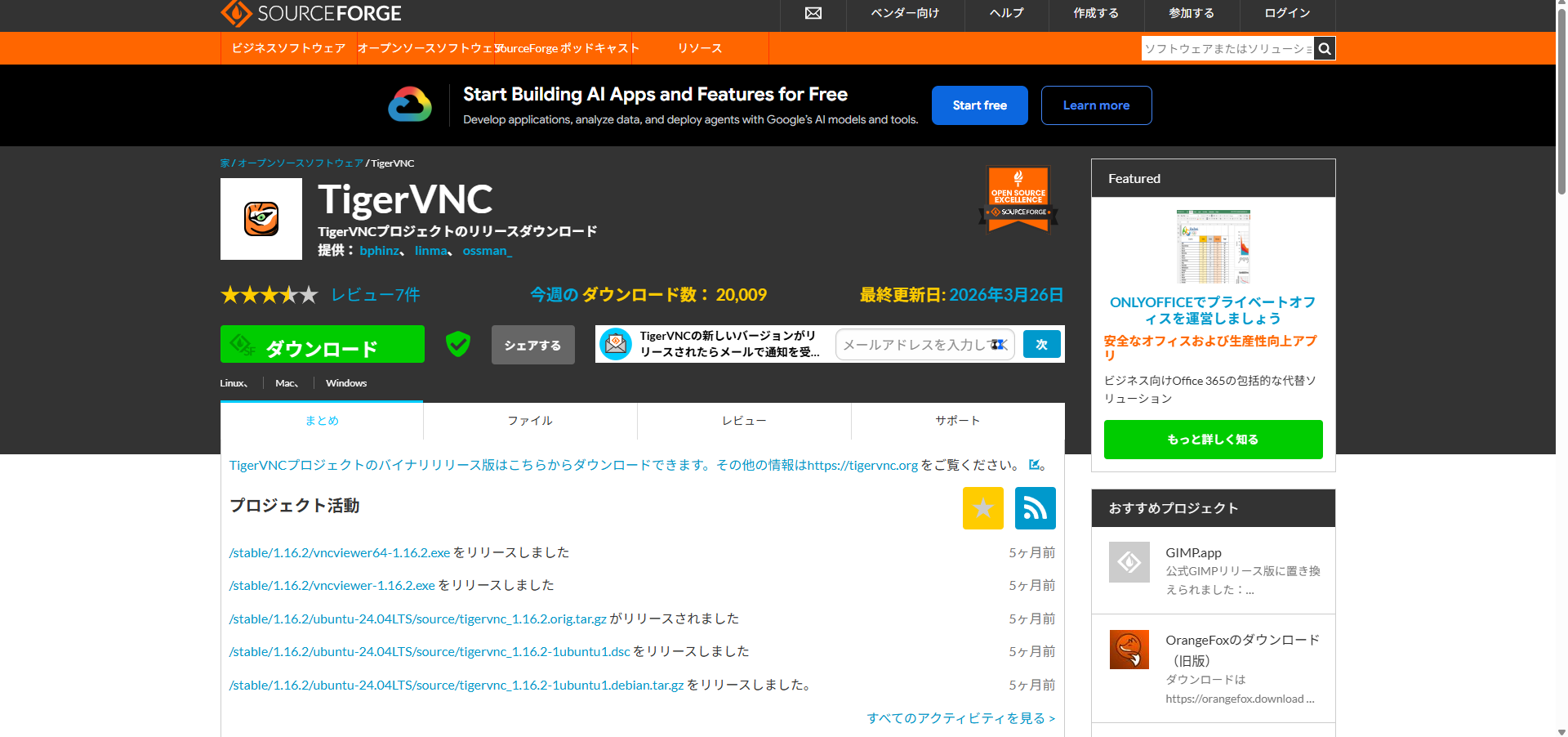Click the シェアする button
Screen dimensions: 1568x737
click(x=532, y=345)
